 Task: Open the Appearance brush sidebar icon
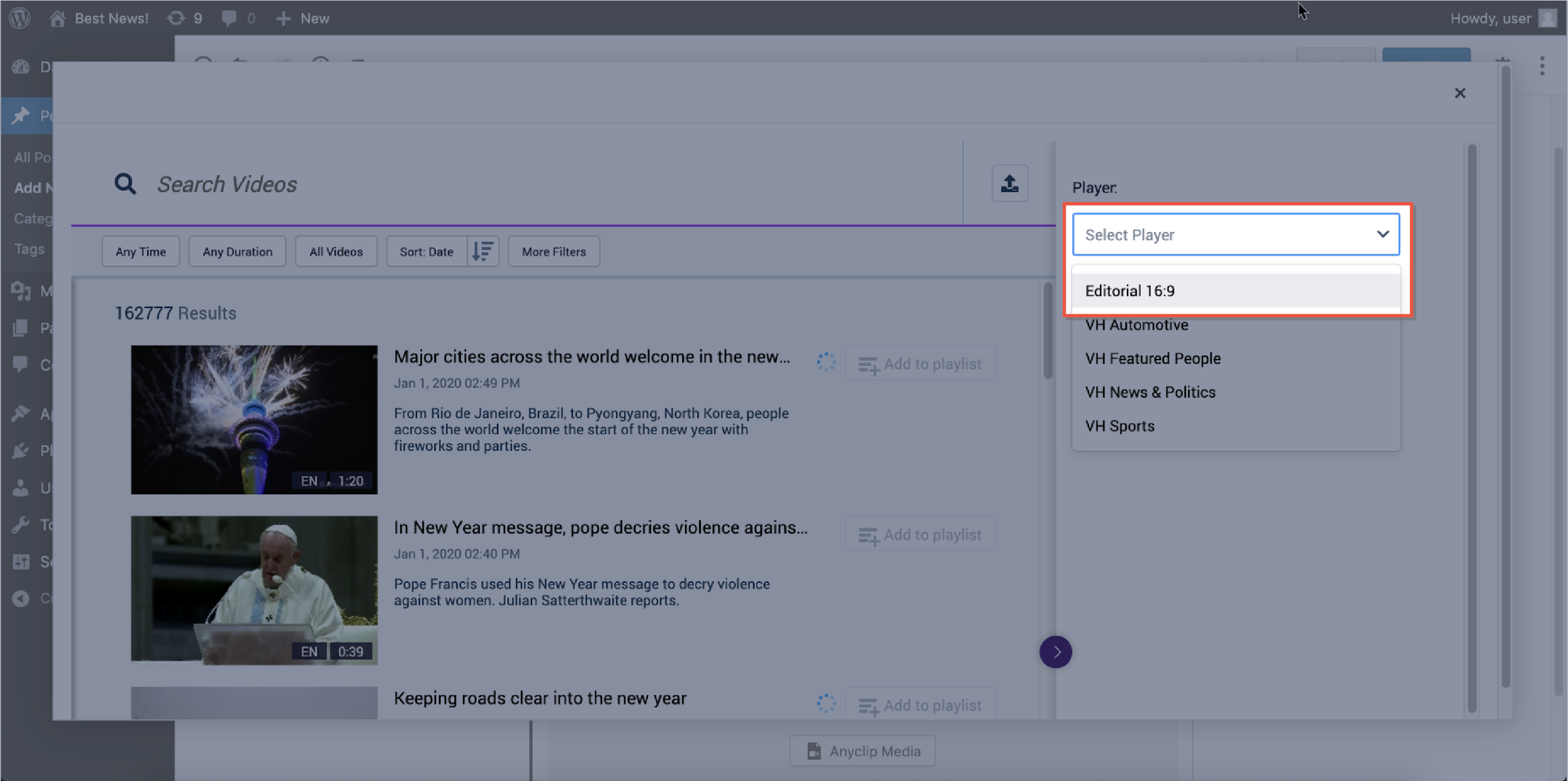(x=20, y=414)
